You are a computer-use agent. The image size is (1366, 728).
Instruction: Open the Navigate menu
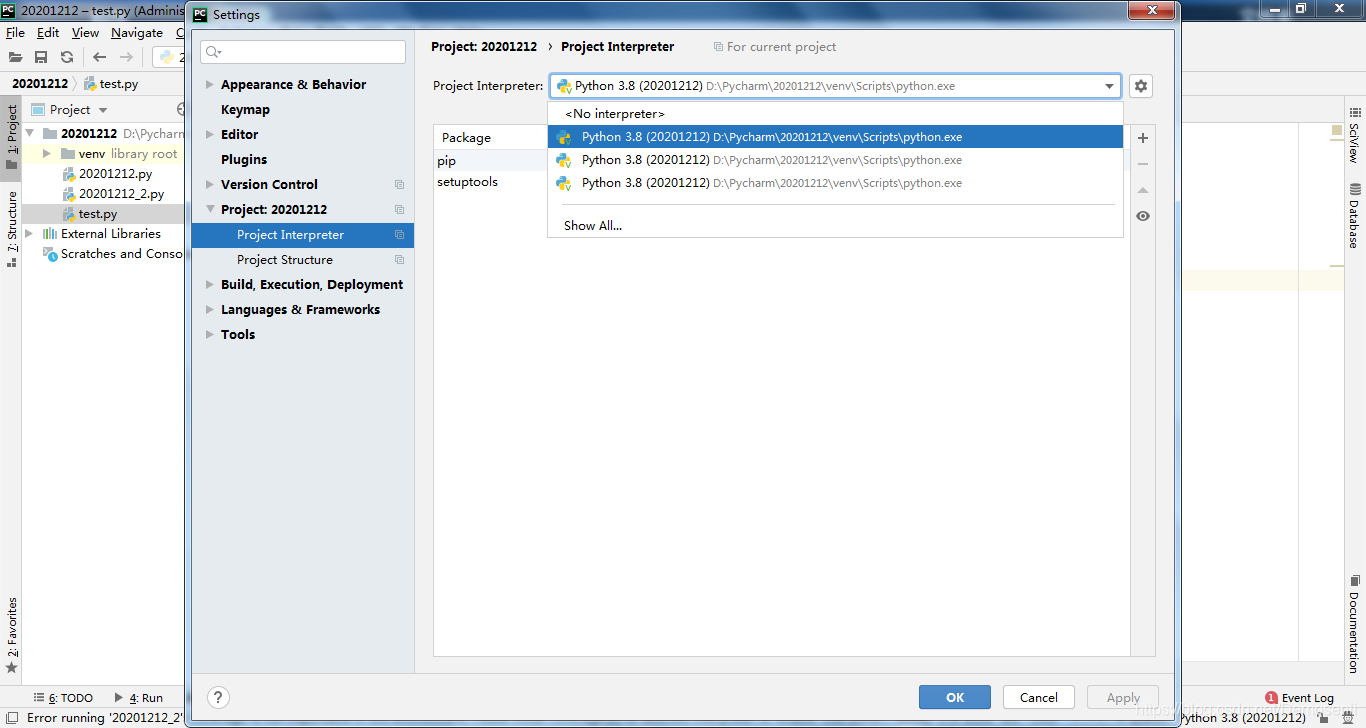(137, 33)
